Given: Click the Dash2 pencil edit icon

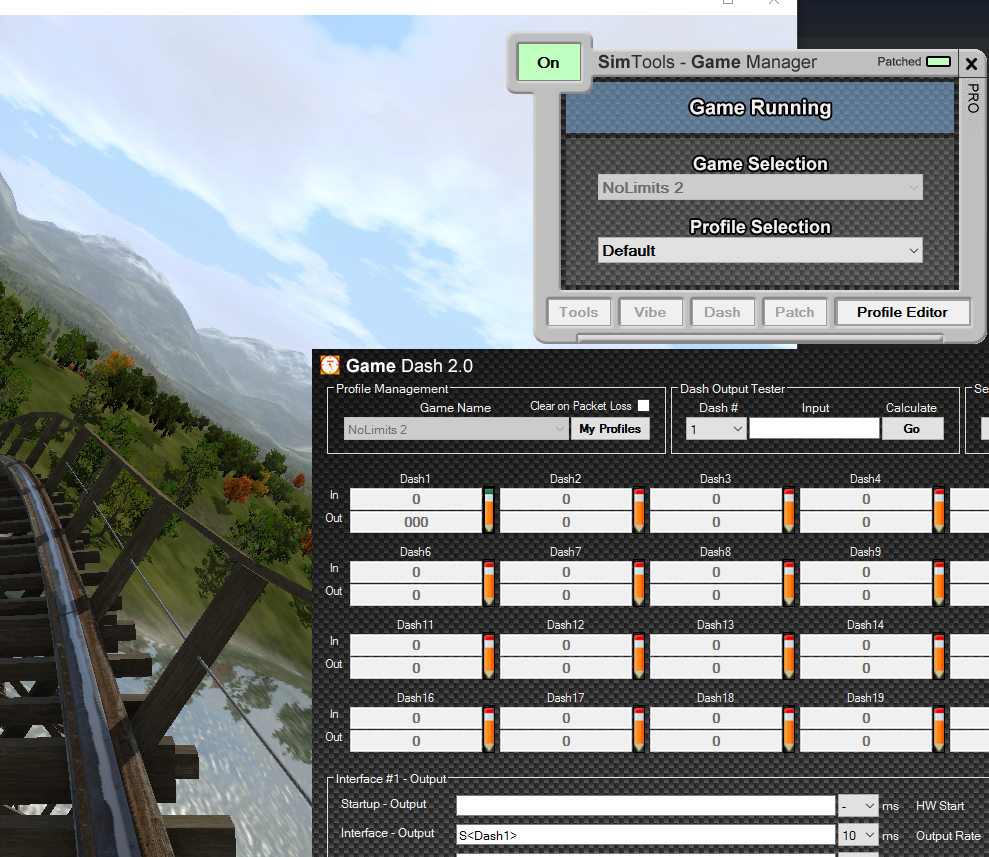Looking at the screenshot, I should pyautogui.click(x=639, y=510).
